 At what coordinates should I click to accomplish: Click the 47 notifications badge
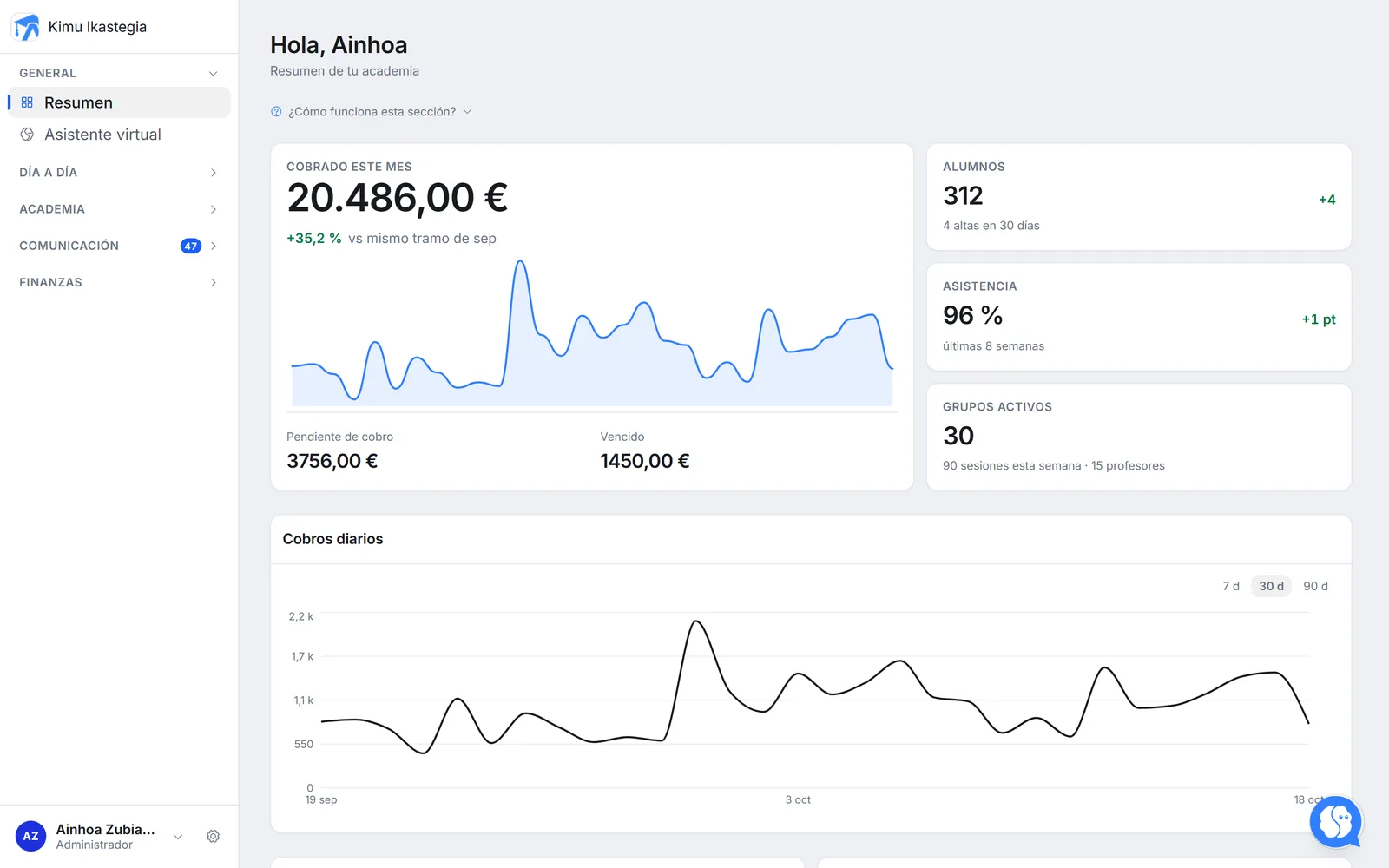coord(190,246)
